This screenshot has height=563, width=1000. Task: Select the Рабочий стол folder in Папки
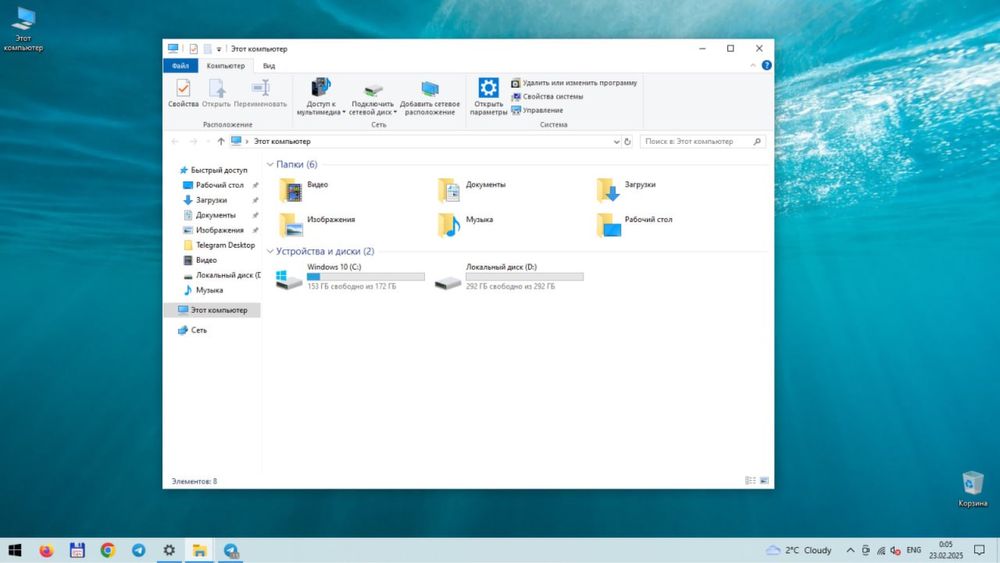pyautogui.click(x=635, y=225)
